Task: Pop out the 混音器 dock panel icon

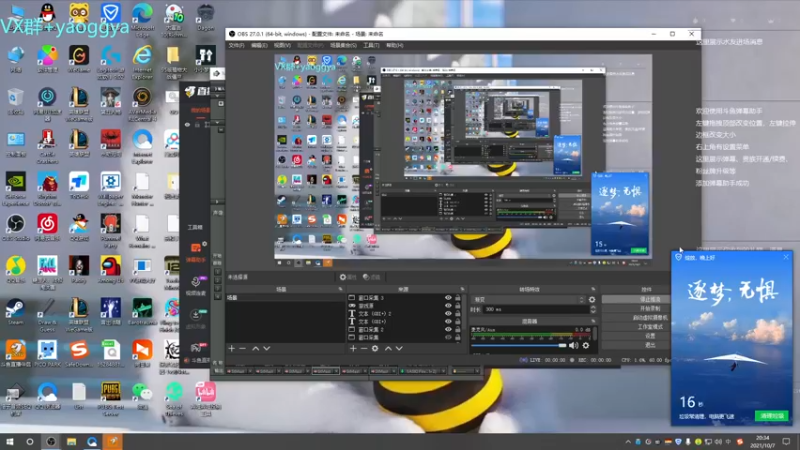Action: 593,321
